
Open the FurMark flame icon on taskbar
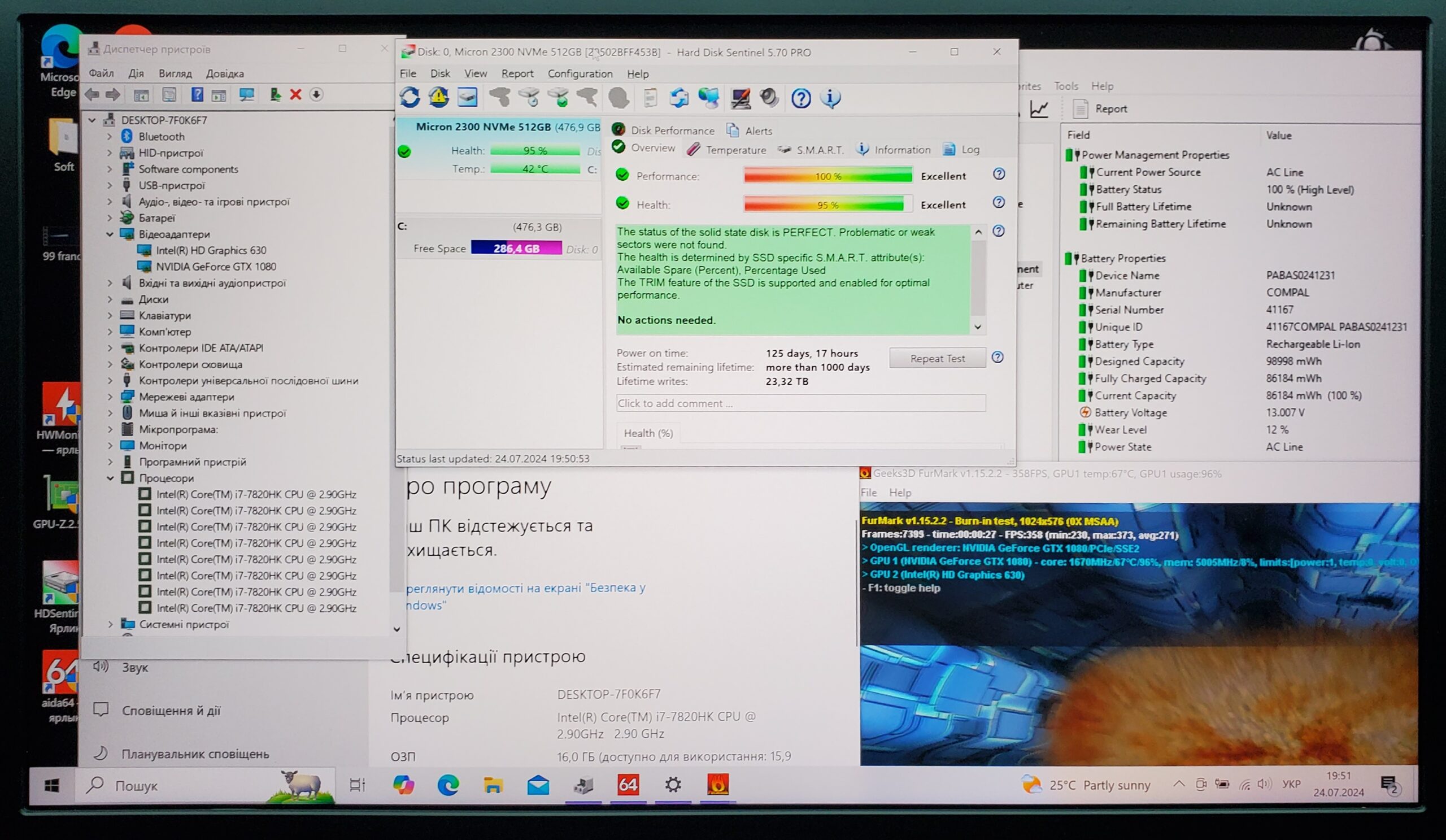coord(718,784)
